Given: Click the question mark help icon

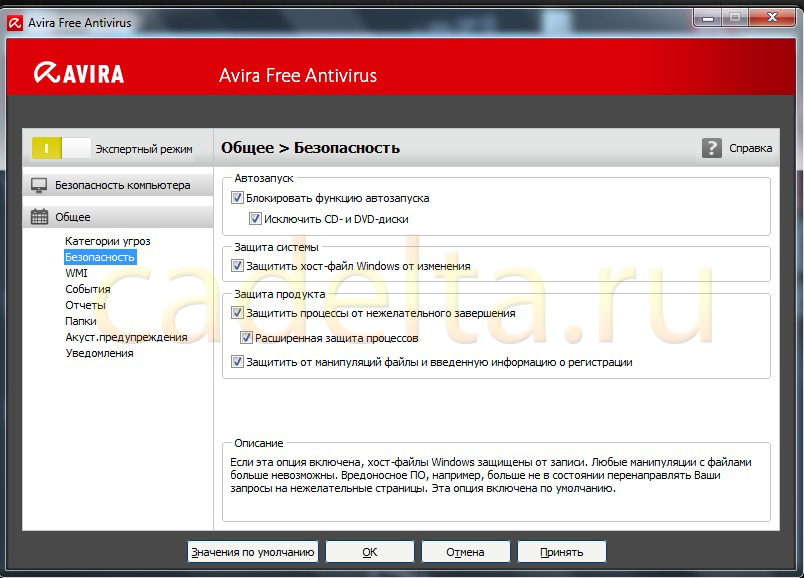Looking at the screenshot, I should pyautogui.click(x=712, y=148).
